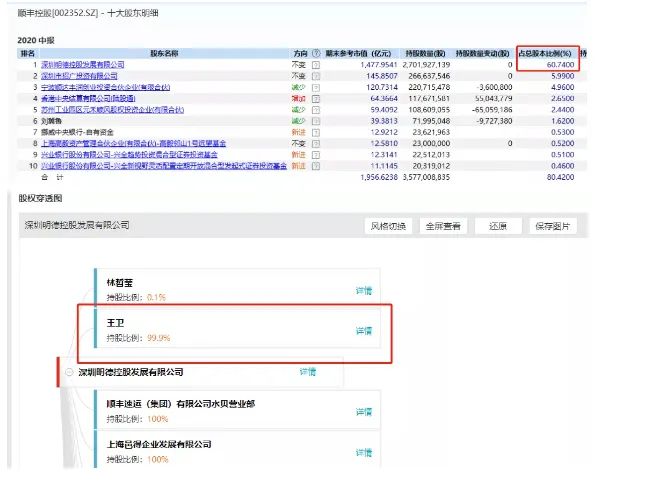Open shareholder link 深圳市招广投资有限公司

point(79,76)
